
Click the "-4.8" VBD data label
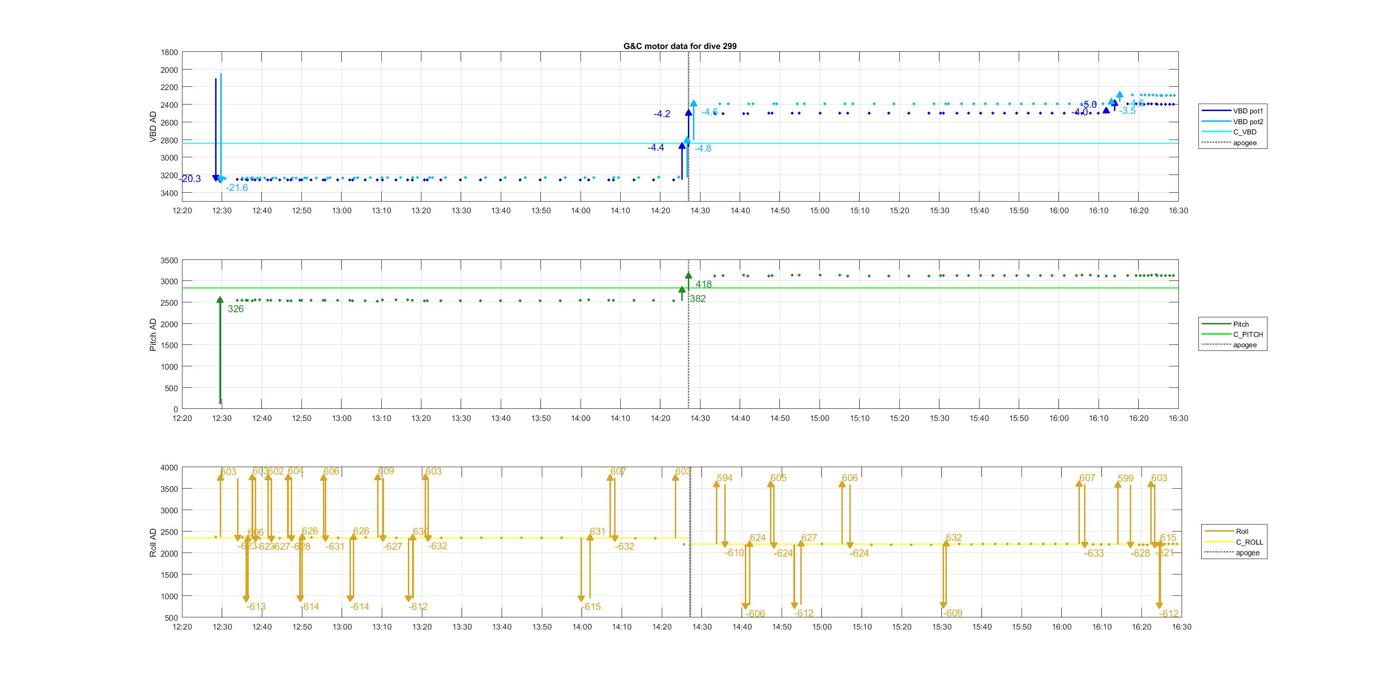click(x=703, y=149)
